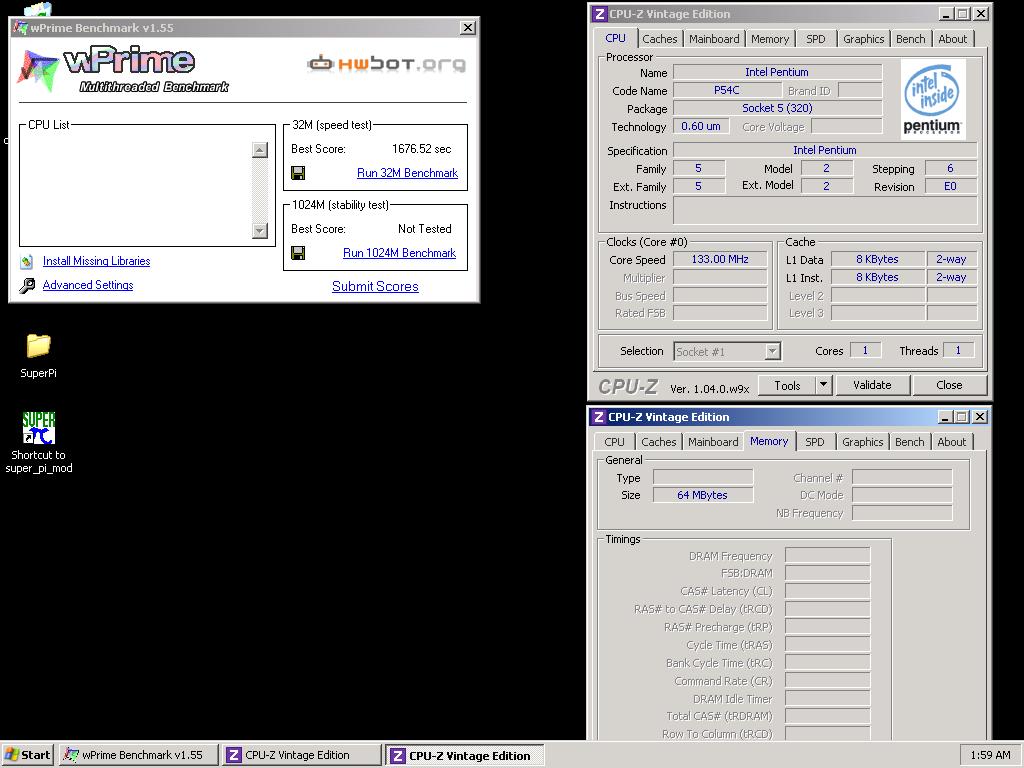This screenshot has width=1024, height=768.
Task: Click Submit Scores link
Action: 375,286
